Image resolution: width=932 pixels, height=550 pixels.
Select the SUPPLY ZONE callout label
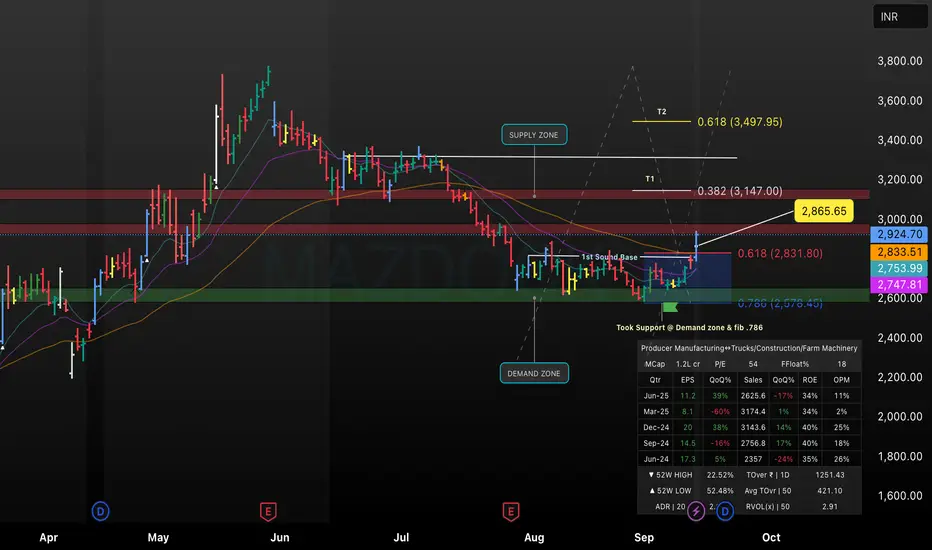point(534,135)
